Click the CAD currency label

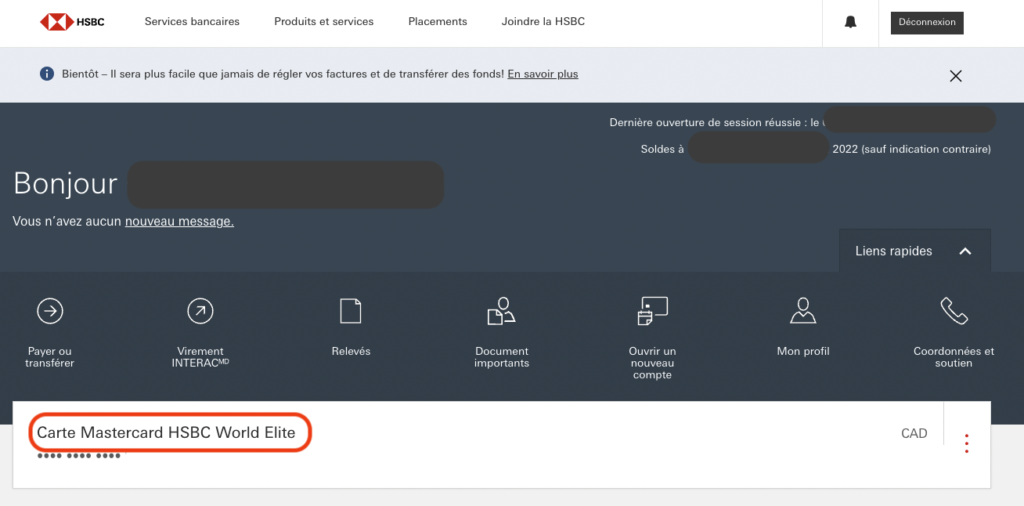(x=914, y=434)
